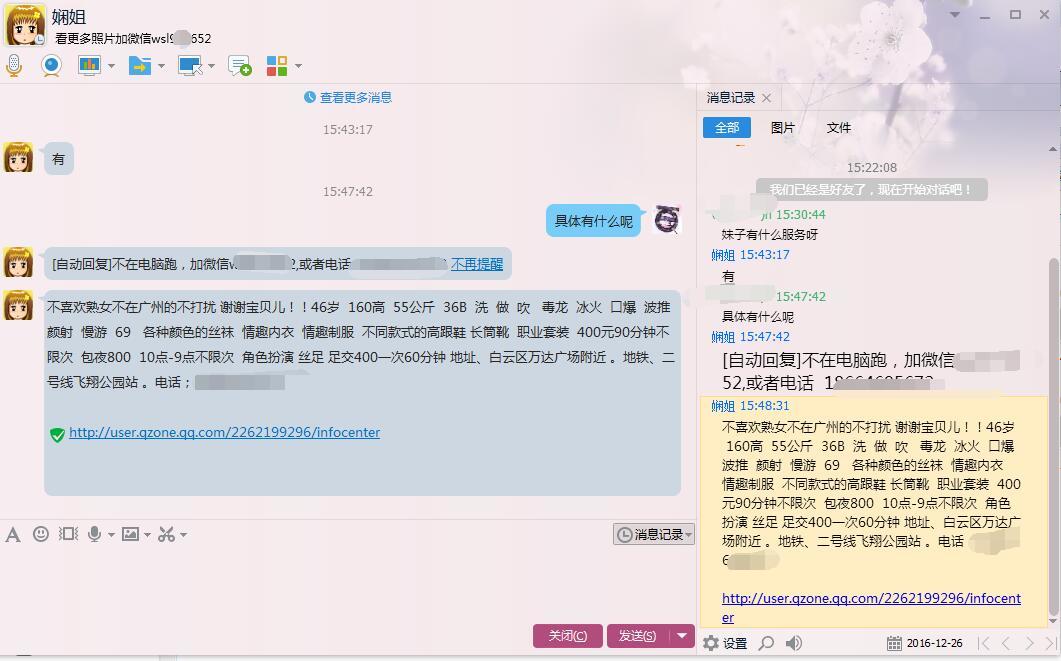Click the remote presentation screen icon
The width and height of the screenshot is (1061, 661).
point(90,66)
